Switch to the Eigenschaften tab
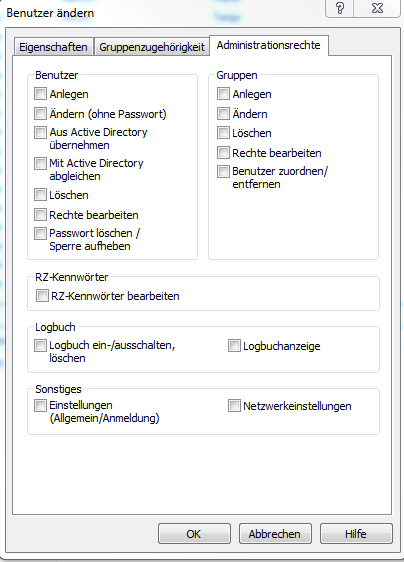404x562 pixels. (x=53, y=47)
